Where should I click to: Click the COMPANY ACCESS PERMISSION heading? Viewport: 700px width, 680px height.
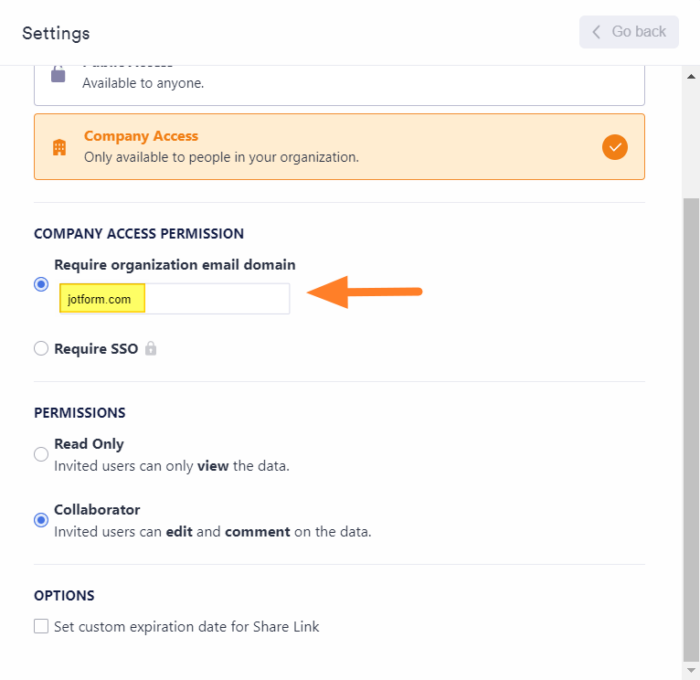tap(139, 234)
